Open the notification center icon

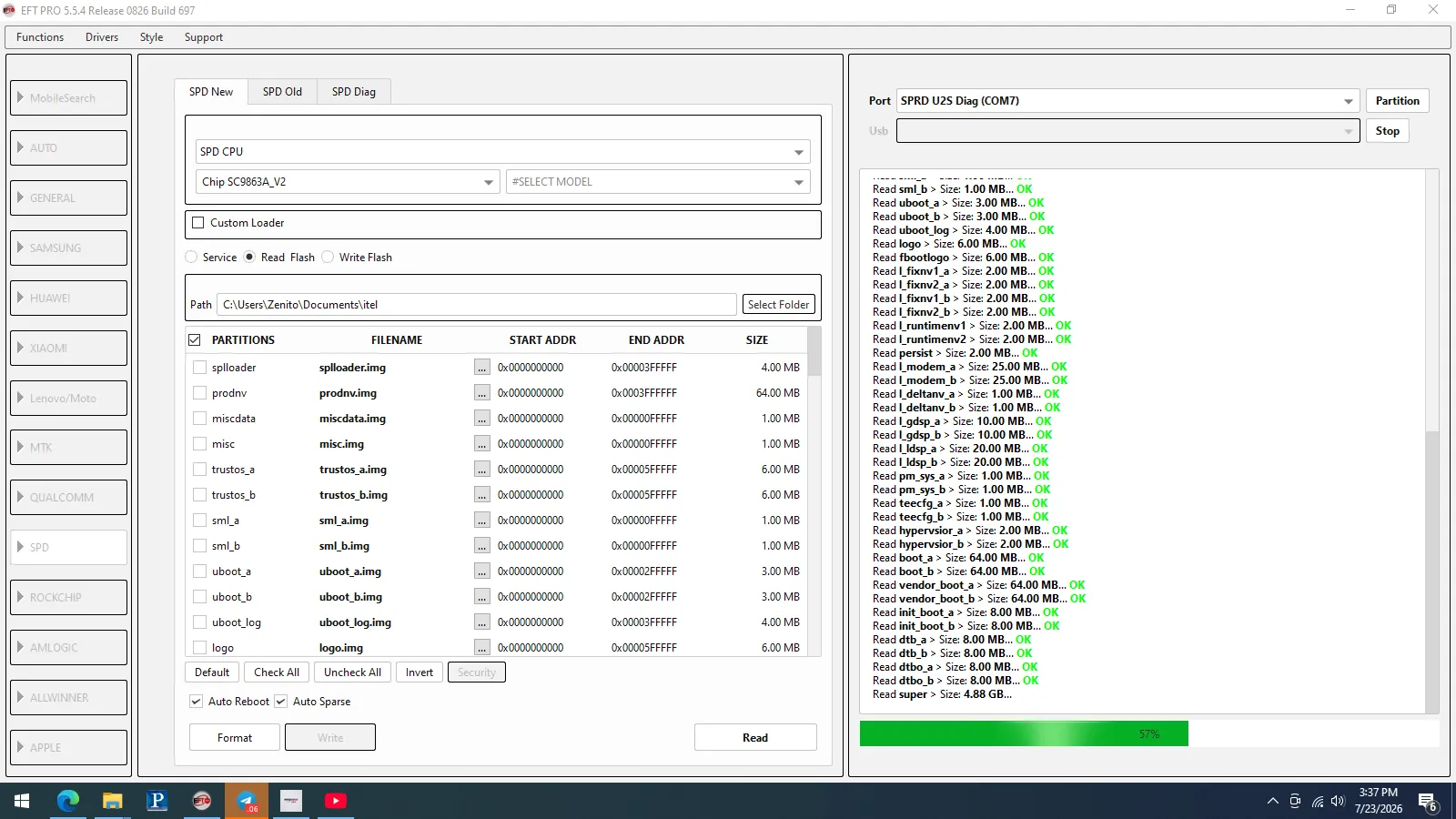[x=1428, y=802]
